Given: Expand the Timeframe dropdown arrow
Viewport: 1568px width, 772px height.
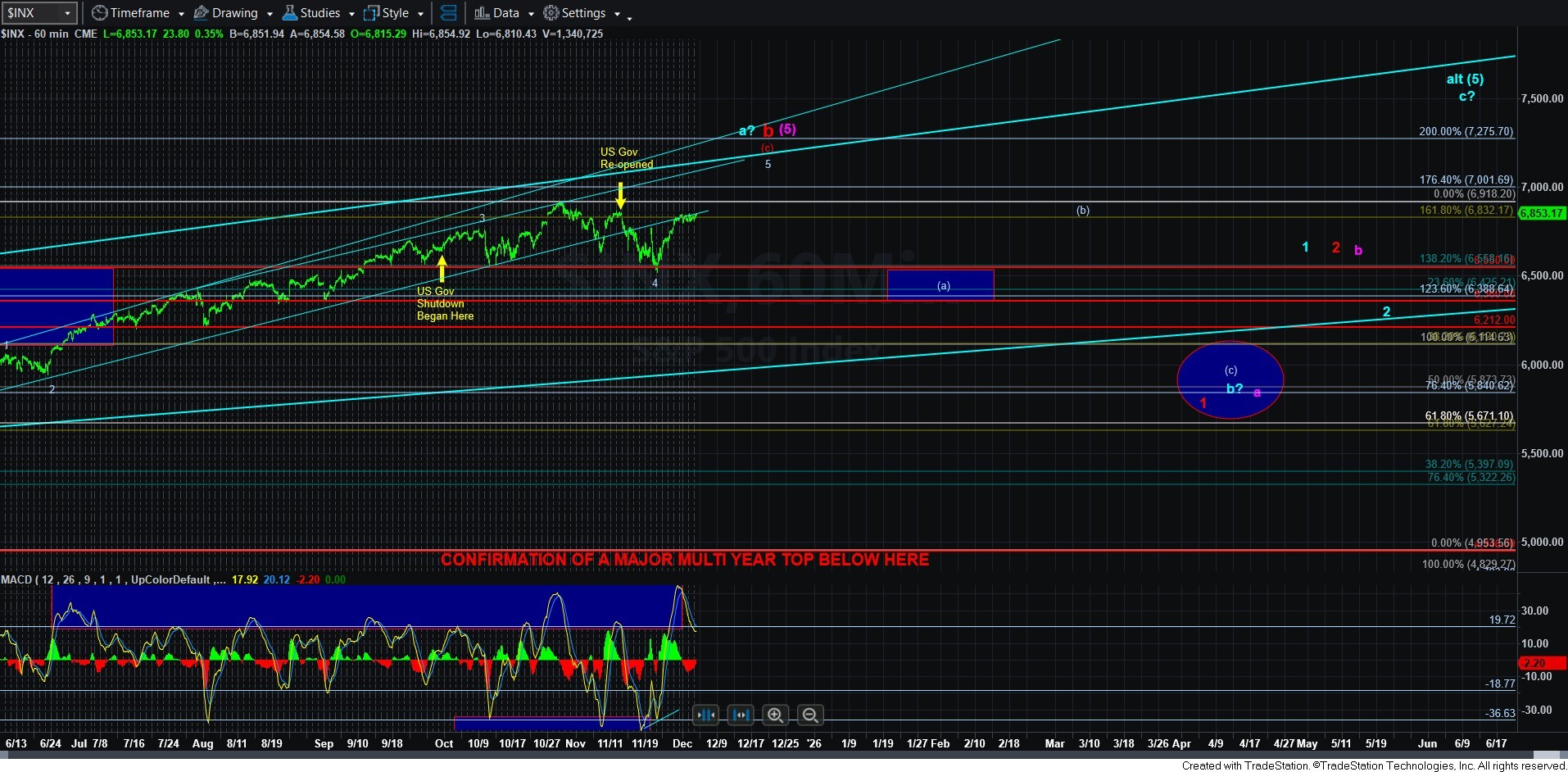Looking at the screenshot, I should coord(181,14).
